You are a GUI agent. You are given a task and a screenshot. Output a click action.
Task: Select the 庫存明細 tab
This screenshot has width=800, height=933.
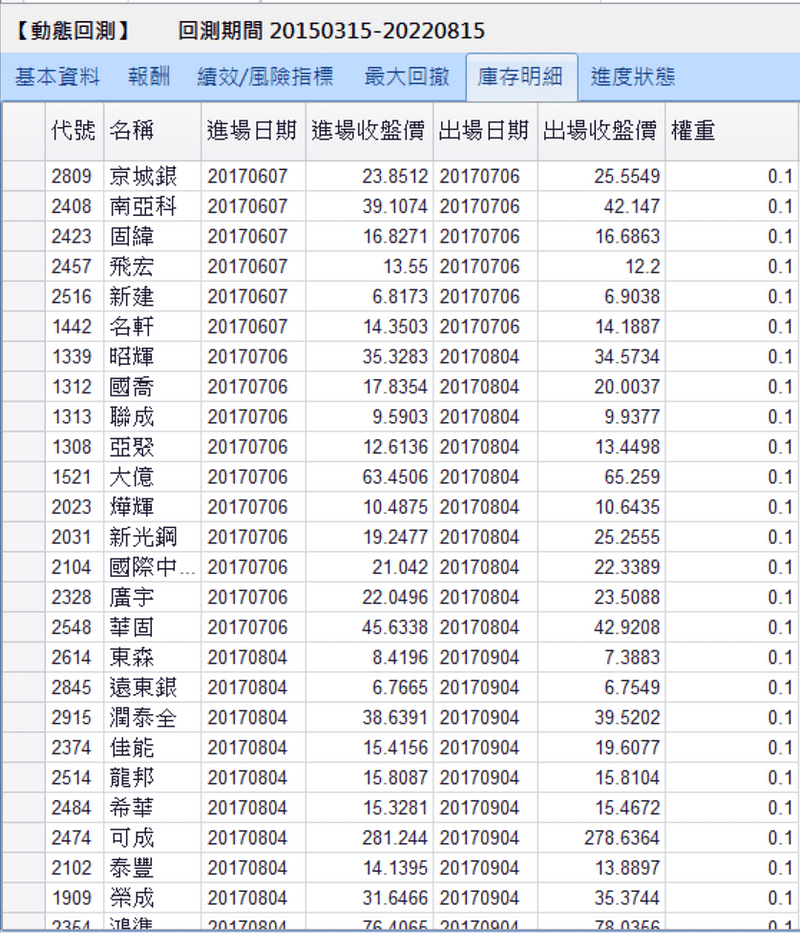click(520, 77)
